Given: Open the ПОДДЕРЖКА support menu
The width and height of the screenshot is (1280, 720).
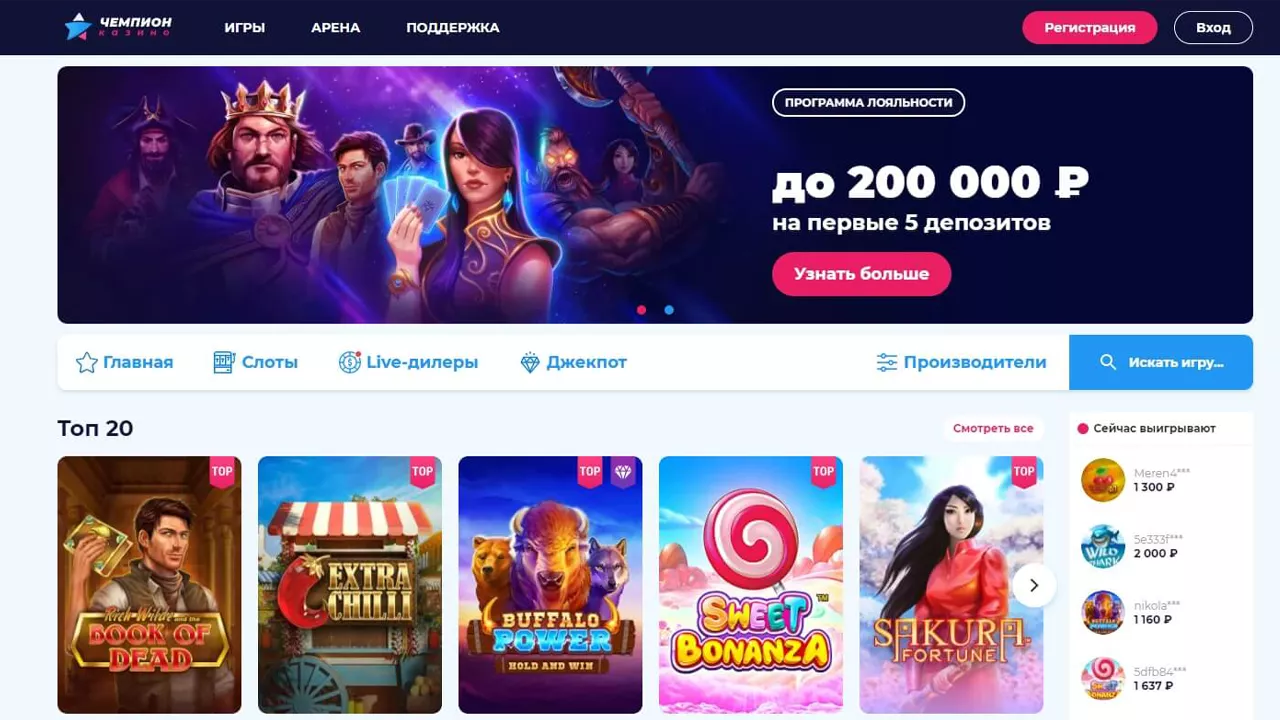Looking at the screenshot, I should (x=453, y=28).
